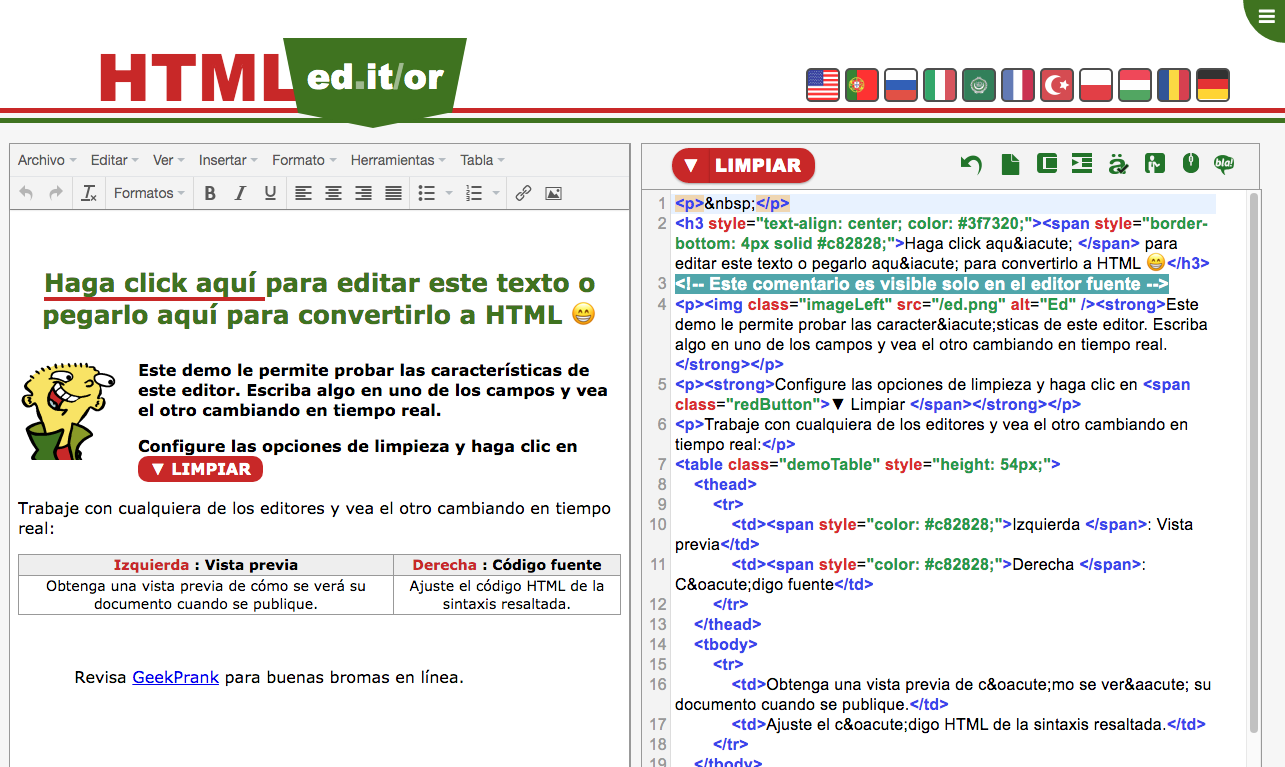Follow the GeekPrank link
Viewport: 1285px width, 767px height.
175,678
